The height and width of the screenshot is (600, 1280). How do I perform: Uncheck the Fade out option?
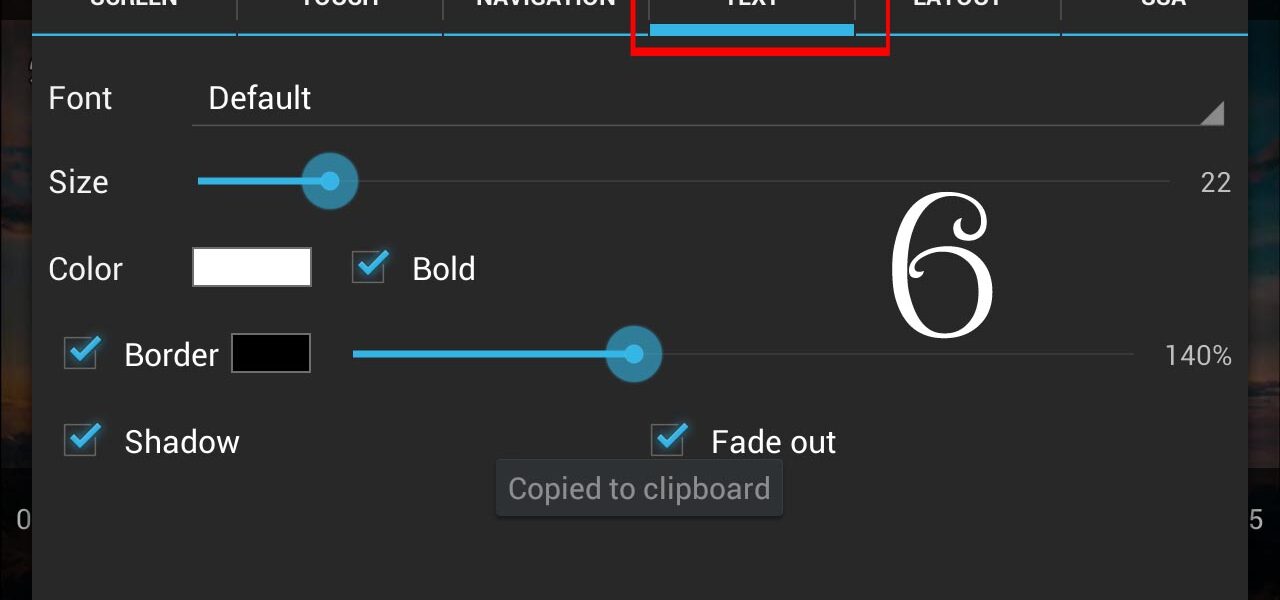[669, 440]
